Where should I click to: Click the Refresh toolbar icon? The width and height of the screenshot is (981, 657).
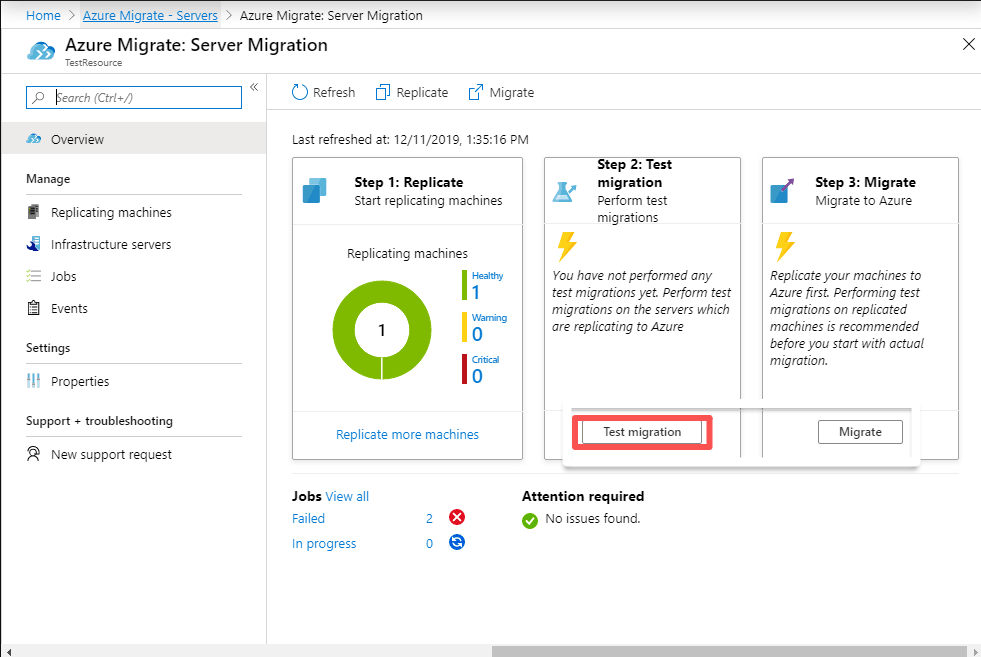[x=300, y=93]
